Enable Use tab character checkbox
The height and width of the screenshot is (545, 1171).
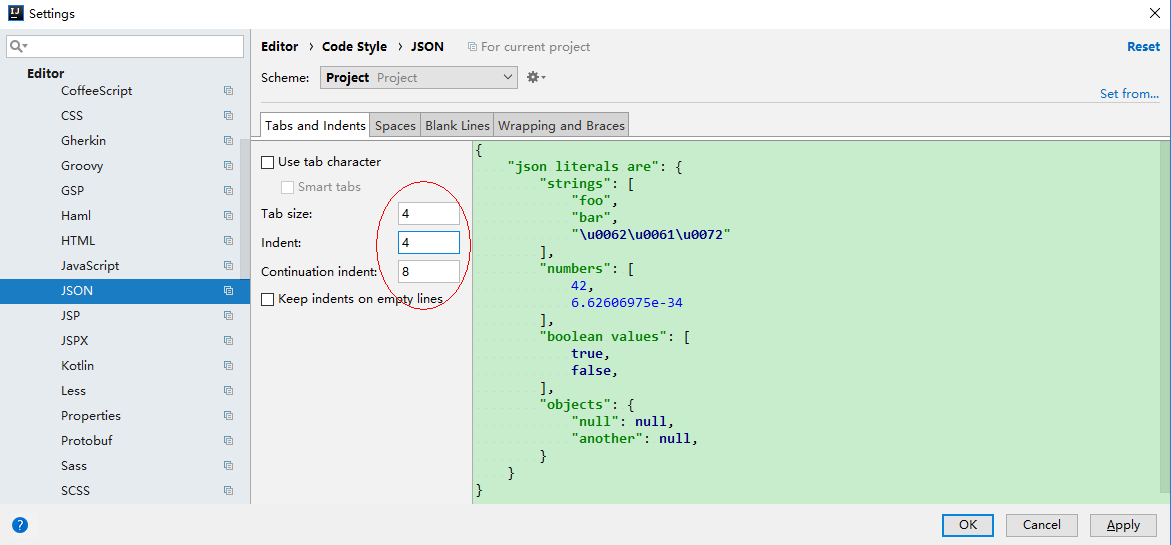[x=267, y=162]
